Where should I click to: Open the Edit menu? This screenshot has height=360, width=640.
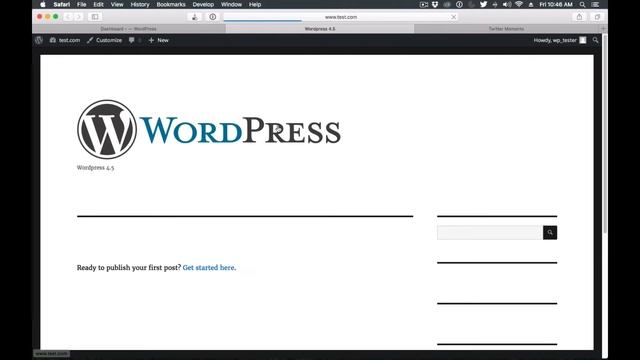point(98,4)
